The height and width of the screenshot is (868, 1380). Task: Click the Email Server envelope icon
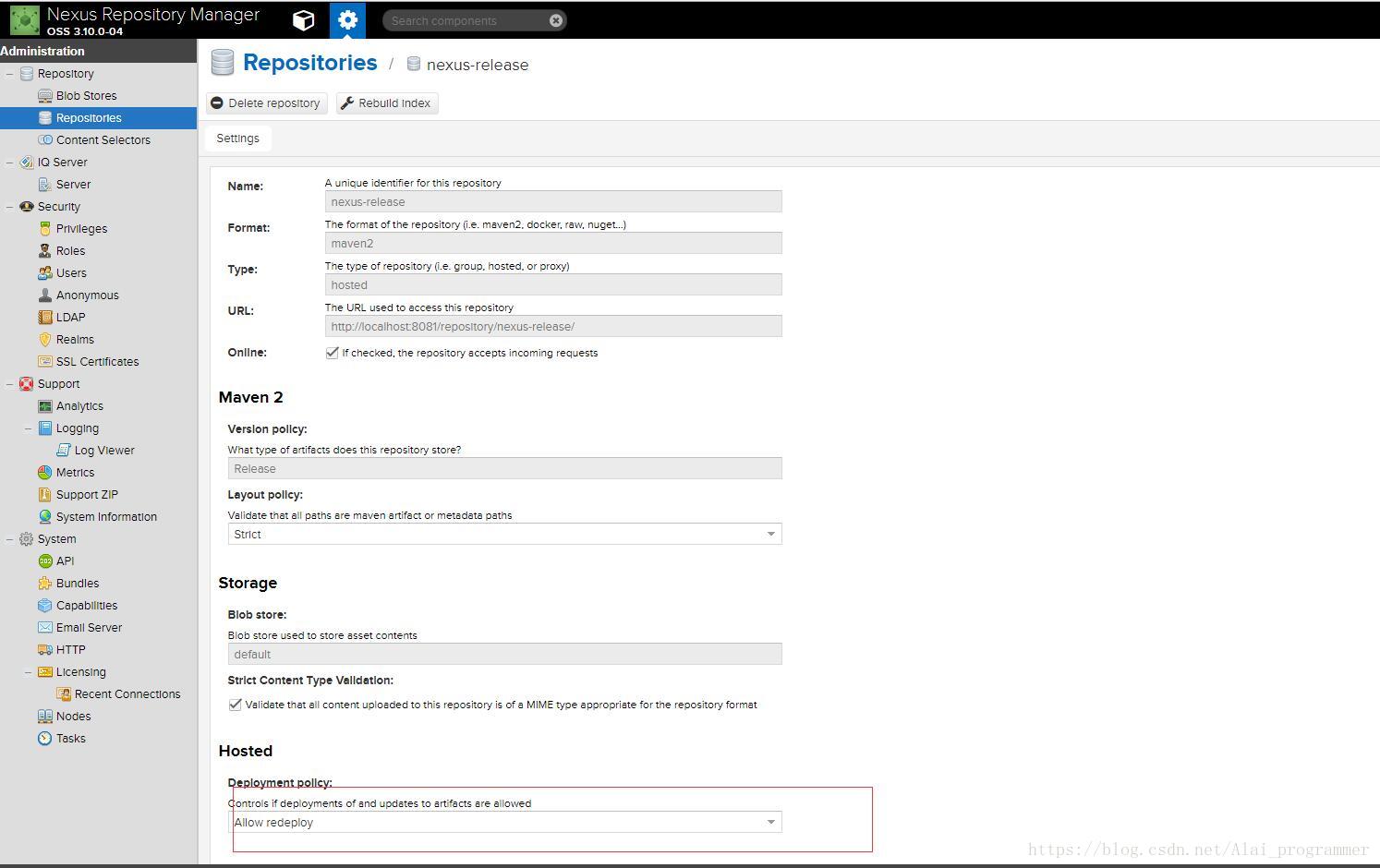45,628
